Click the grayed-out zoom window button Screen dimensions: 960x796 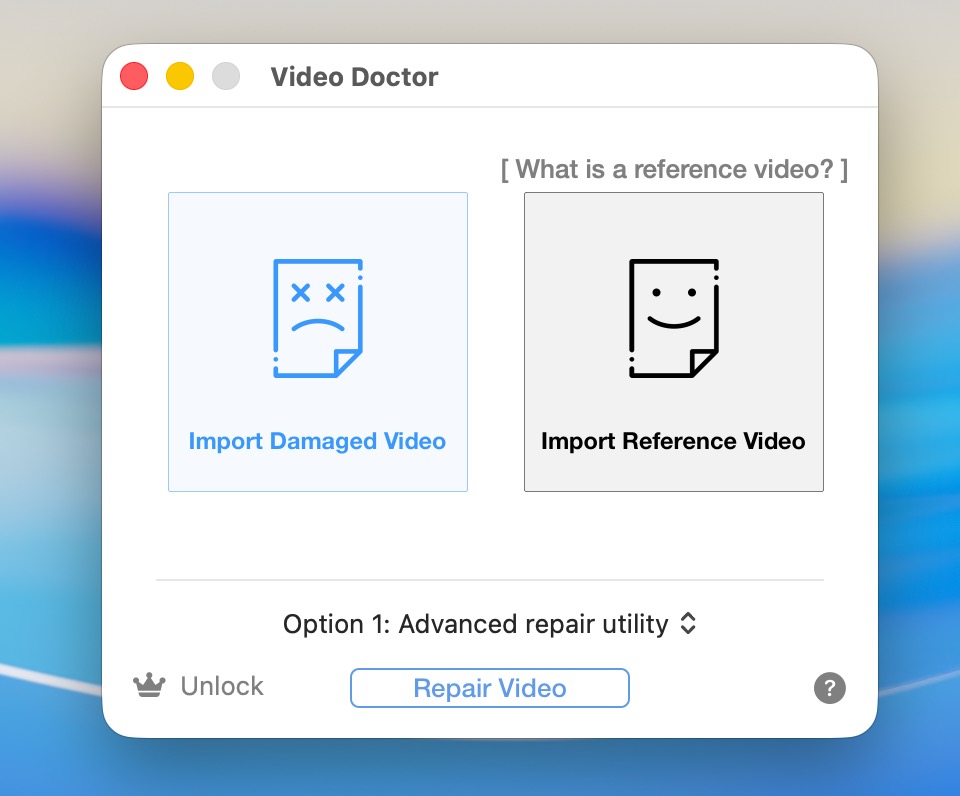click(226, 76)
